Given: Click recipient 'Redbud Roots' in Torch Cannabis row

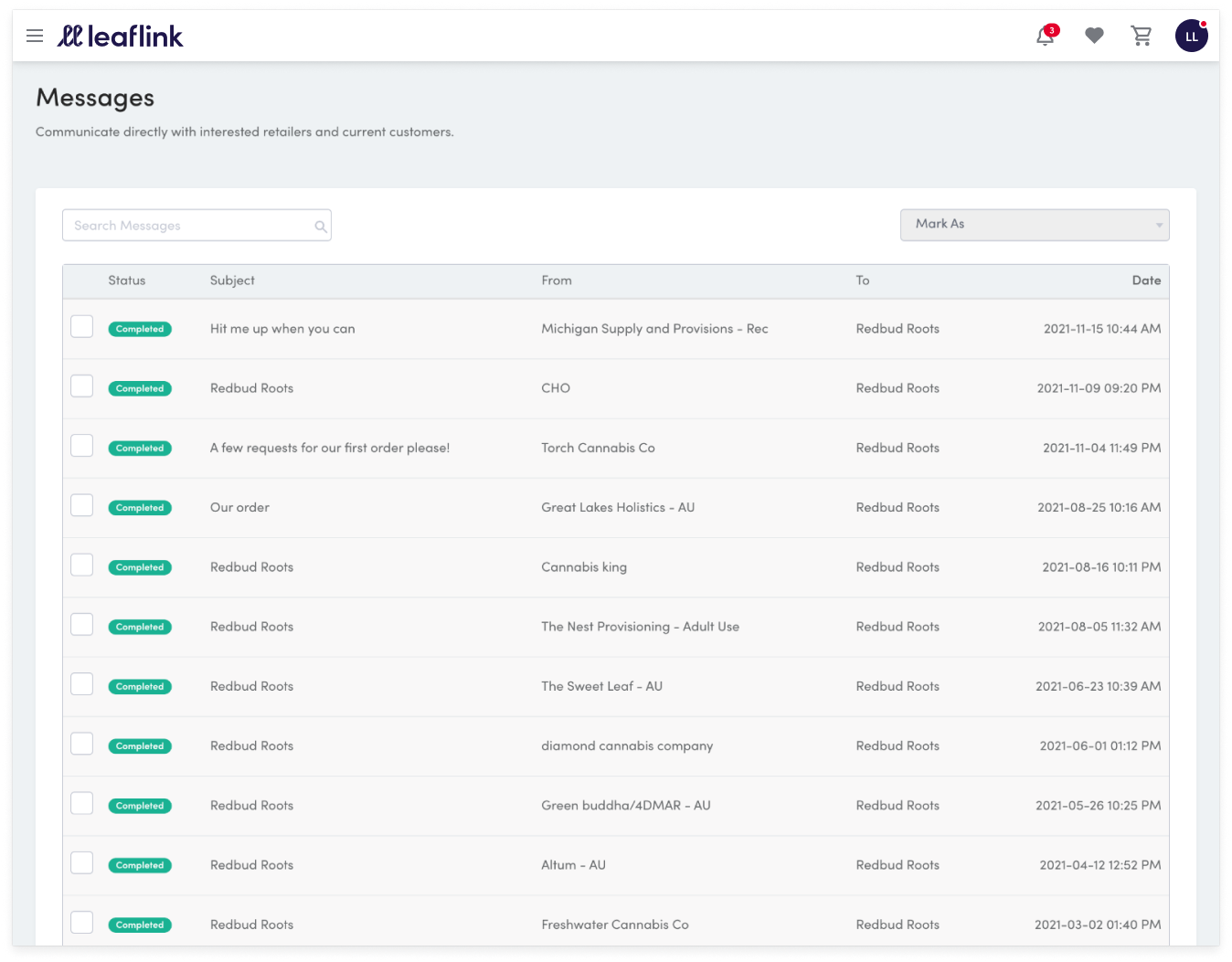Looking at the screenshot, I should click(897, 448).
